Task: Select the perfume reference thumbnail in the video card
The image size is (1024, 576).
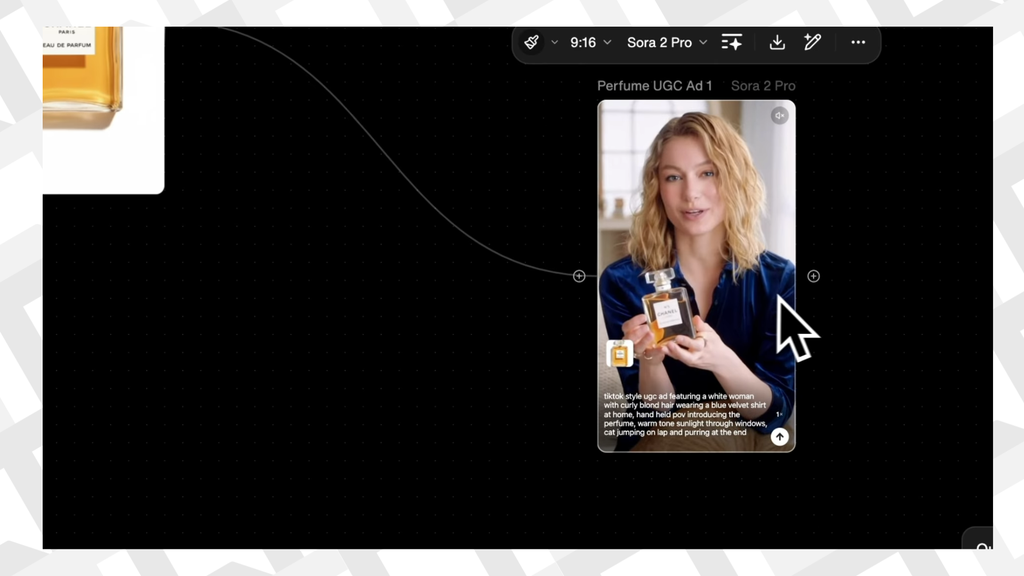Action: (620, 353)
